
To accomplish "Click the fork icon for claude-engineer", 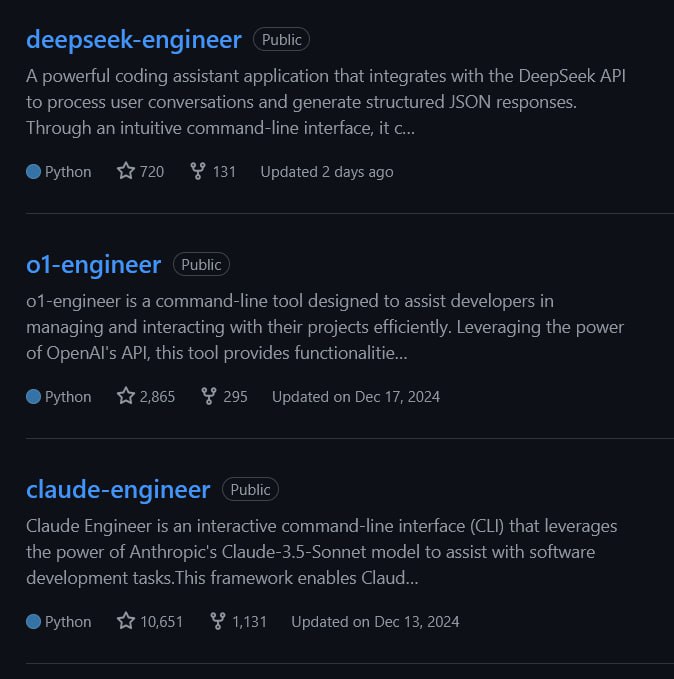I will pos(217,621).
